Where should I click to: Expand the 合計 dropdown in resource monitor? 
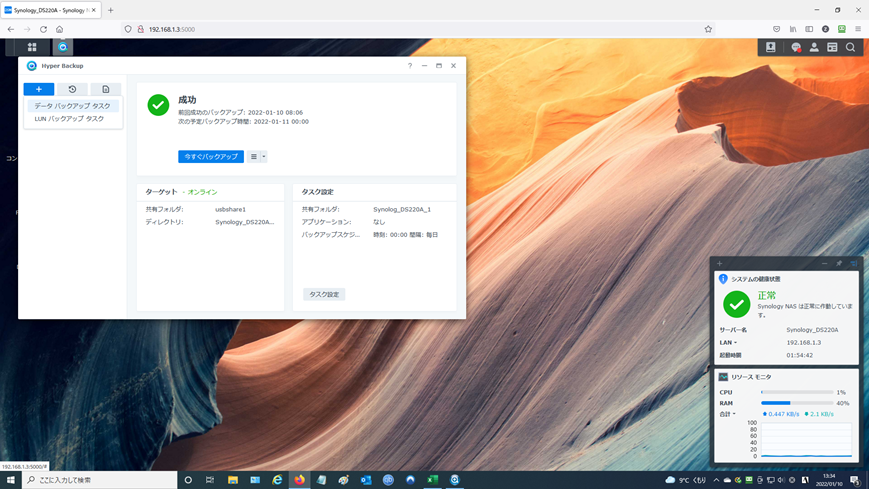click(734, 414)
